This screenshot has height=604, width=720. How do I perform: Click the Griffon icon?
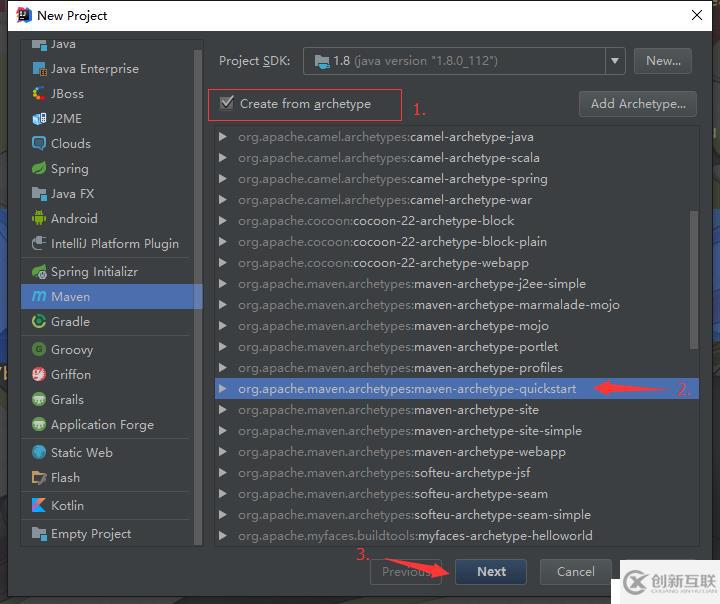(x=39, y=374)
